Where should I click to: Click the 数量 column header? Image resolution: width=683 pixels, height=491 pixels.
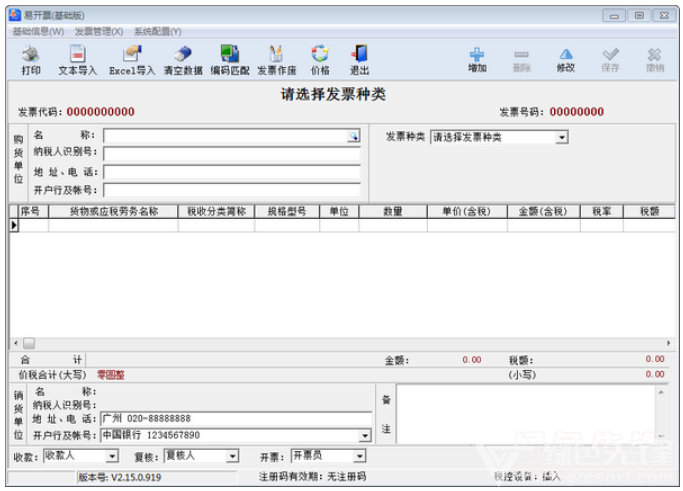393,211
